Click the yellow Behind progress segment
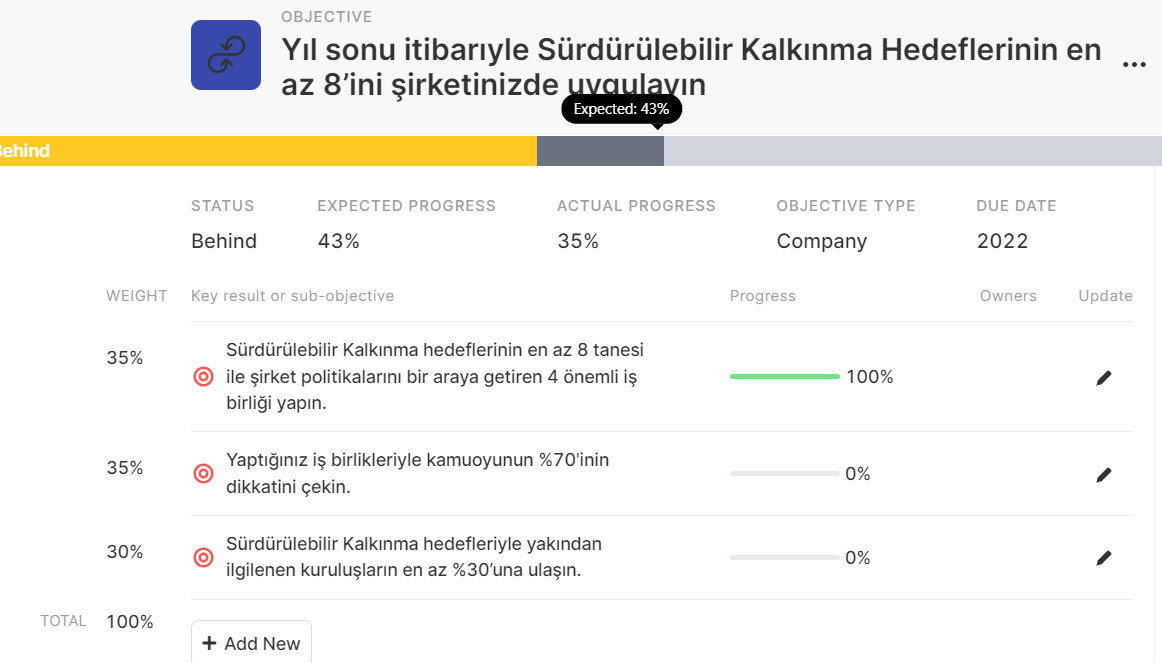Screen dimensions: 1162x663 268,151
